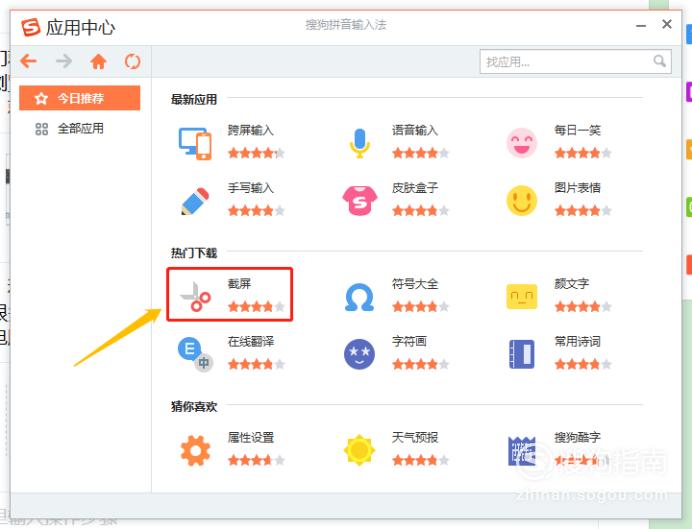692x529 pixels.
Task: Open the 字符画 star-eyed face icon
Action: tap(359, 354)
